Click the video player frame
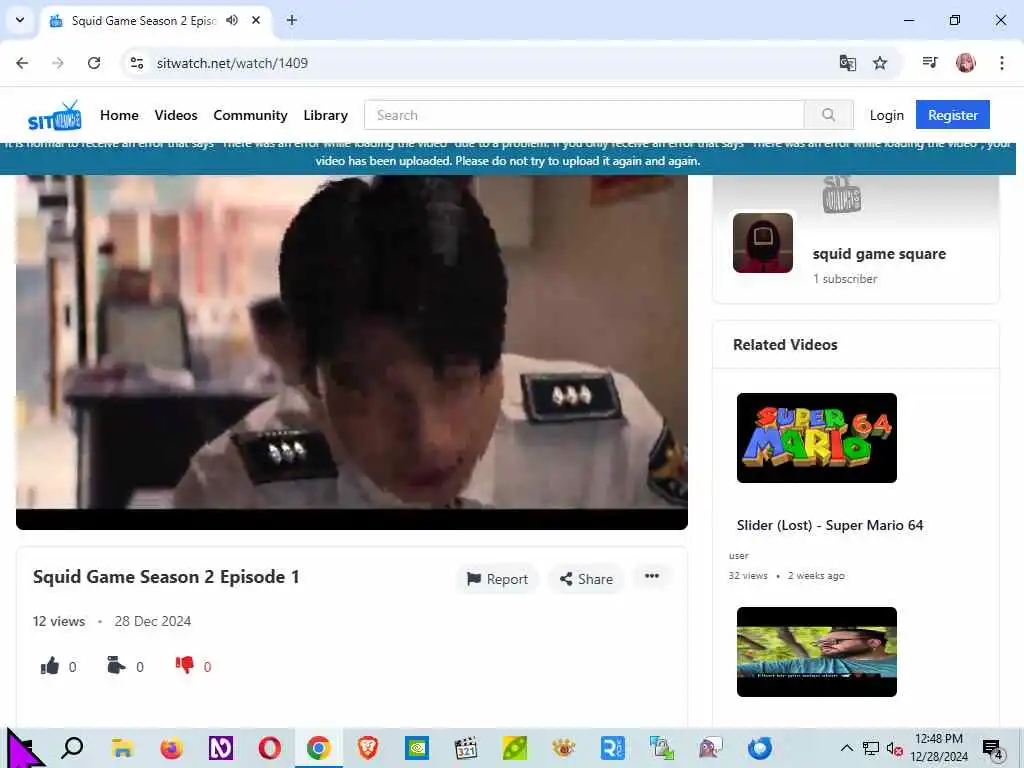 (351, 351)
